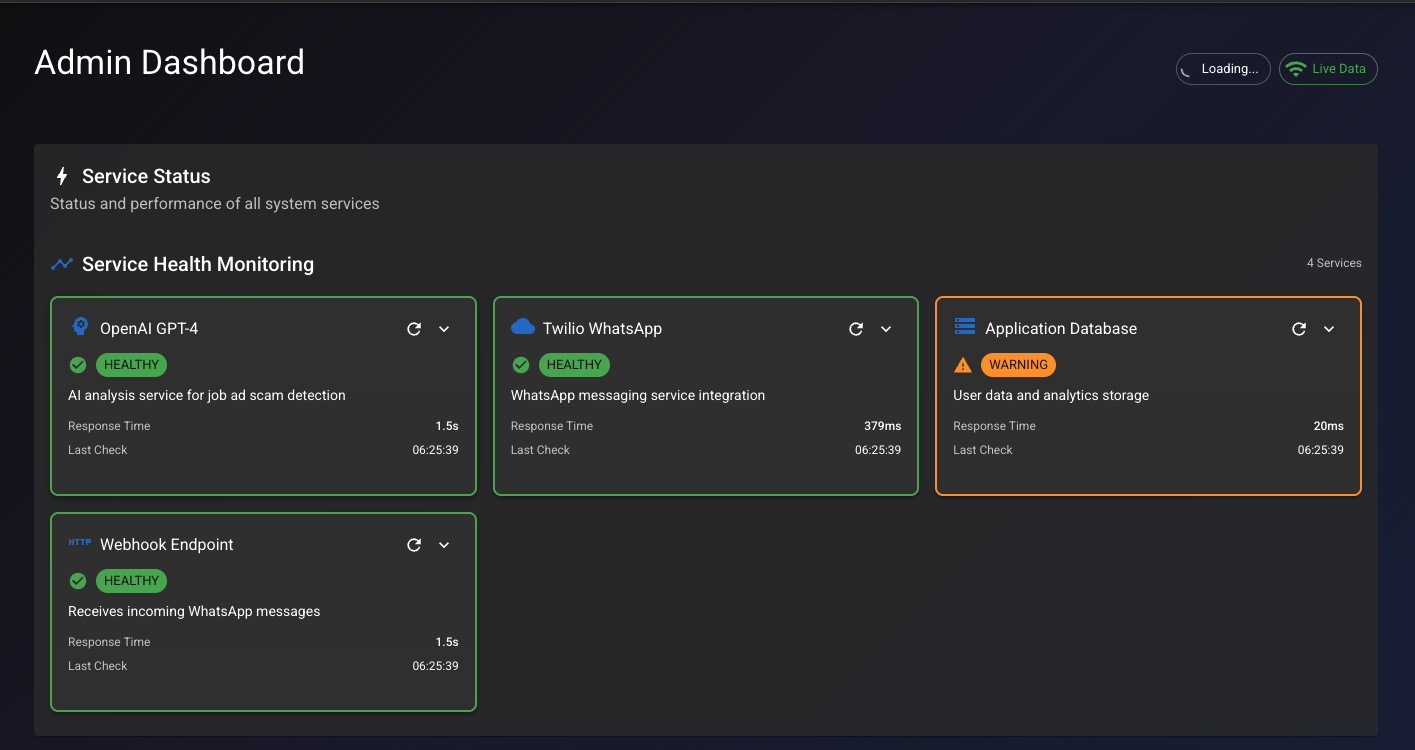The width and height of the screenshot is (1415, 750).
Task: Click the lightning bolt Service Status icon
Action: click(62, 177)
